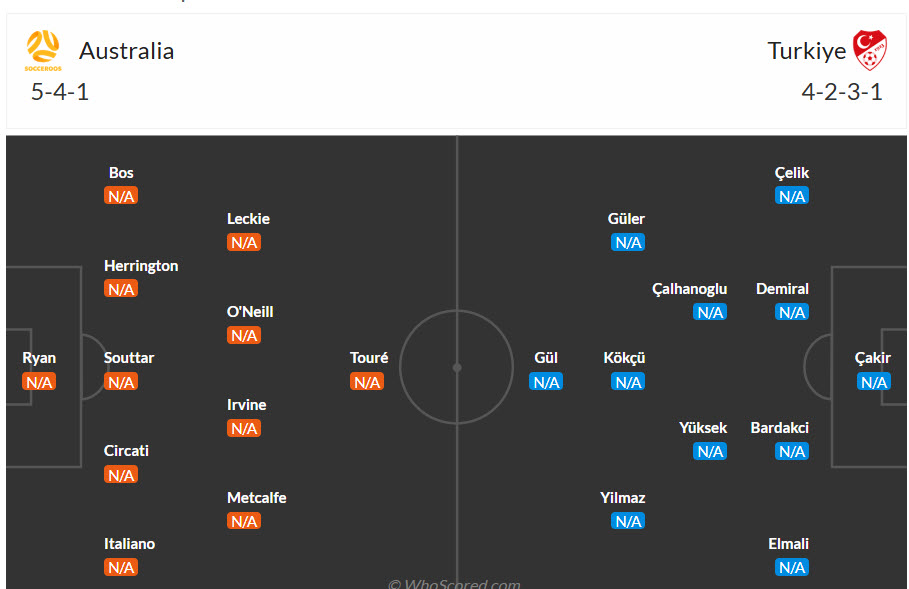Viewport: 909px width, 589px height.
Task: Click Yilmaz's blue N/A rating badge
Action: tap(628, 521)
